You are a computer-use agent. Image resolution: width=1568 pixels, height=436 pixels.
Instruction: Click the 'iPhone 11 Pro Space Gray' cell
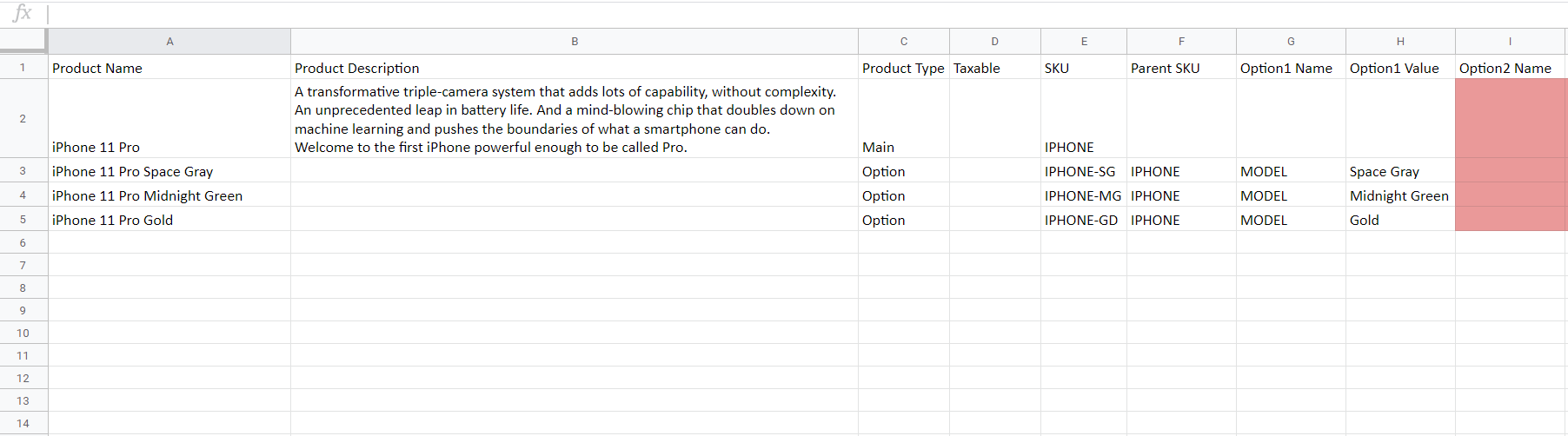pos(169,172)
